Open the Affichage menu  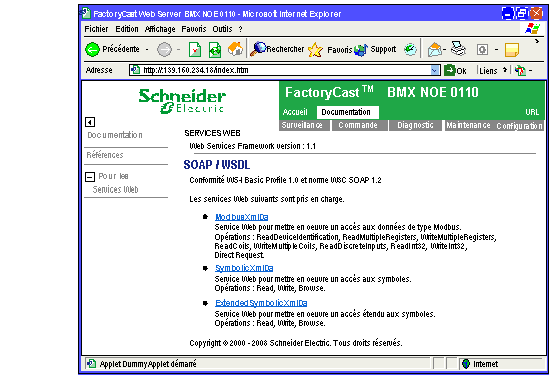point(160,29)
